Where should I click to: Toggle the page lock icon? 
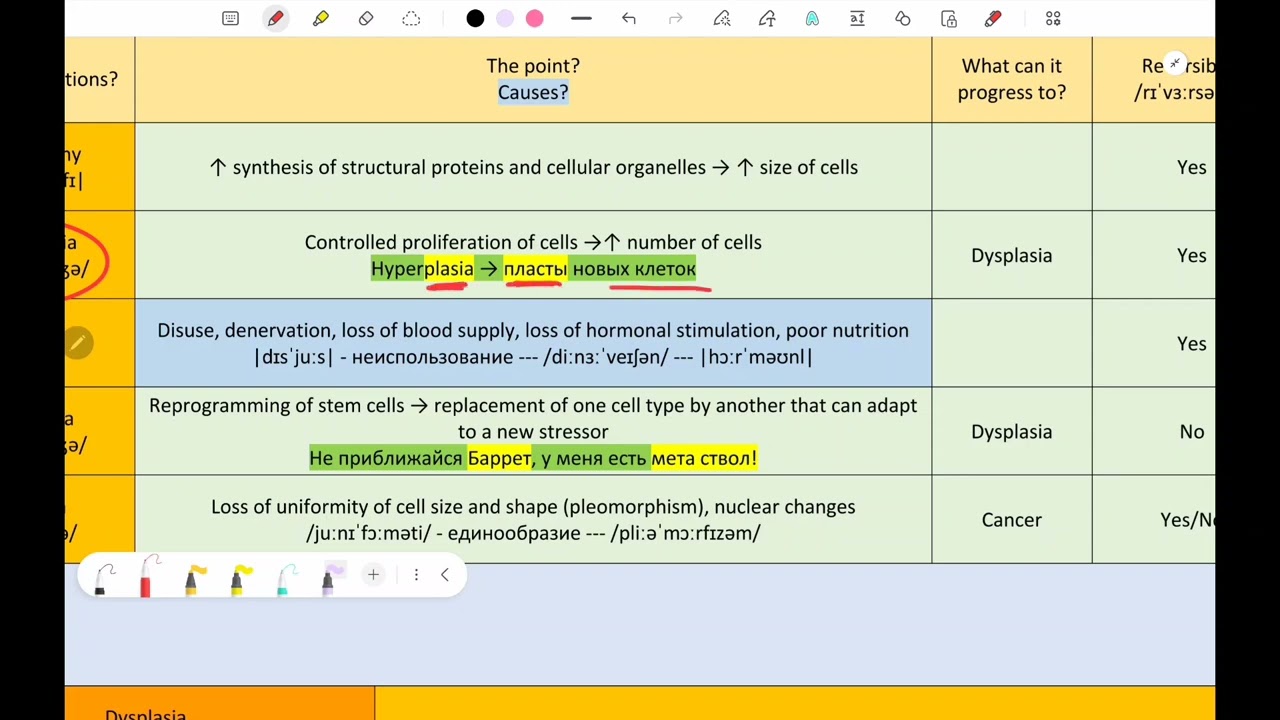[949, 19]
